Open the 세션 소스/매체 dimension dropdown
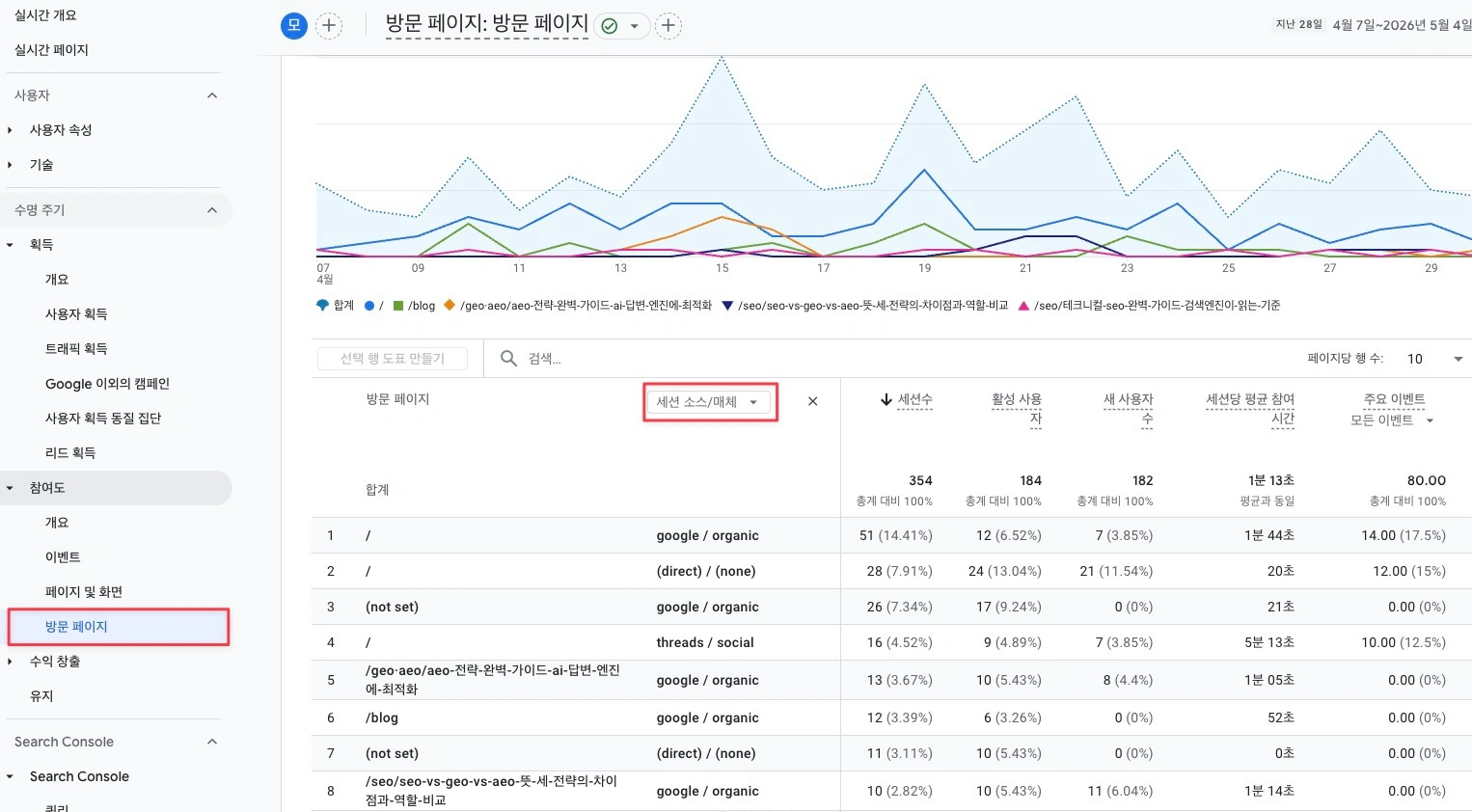This screenshot has width=1472, height=812. coord(710,401)
